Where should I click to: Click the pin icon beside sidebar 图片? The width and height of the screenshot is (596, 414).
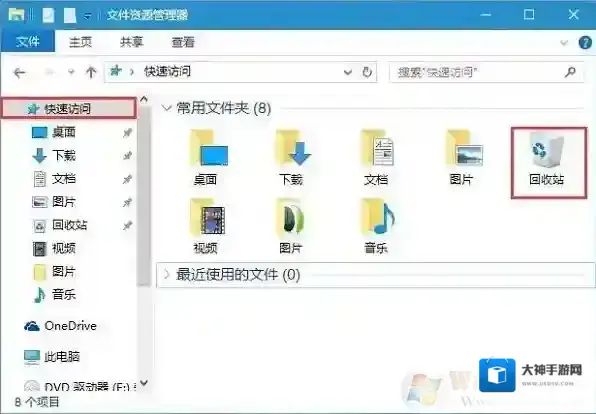click(x=127, y=202)
